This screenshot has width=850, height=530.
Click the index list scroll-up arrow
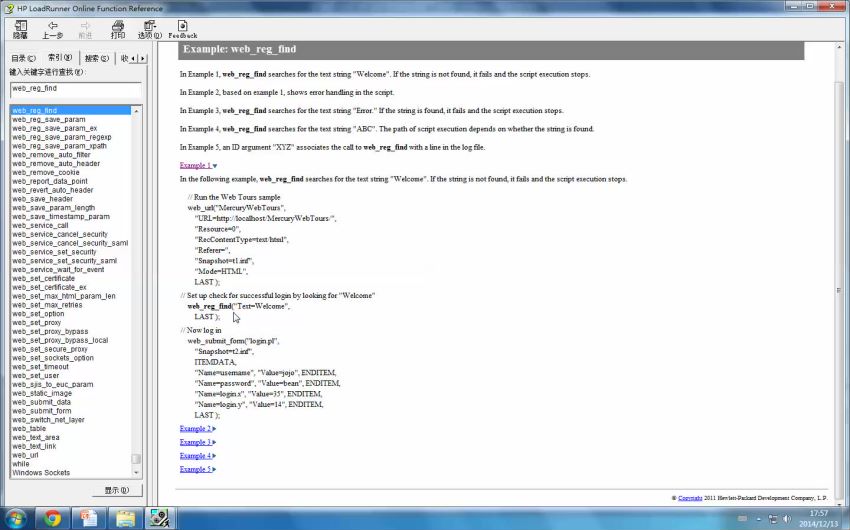(136, 111)
